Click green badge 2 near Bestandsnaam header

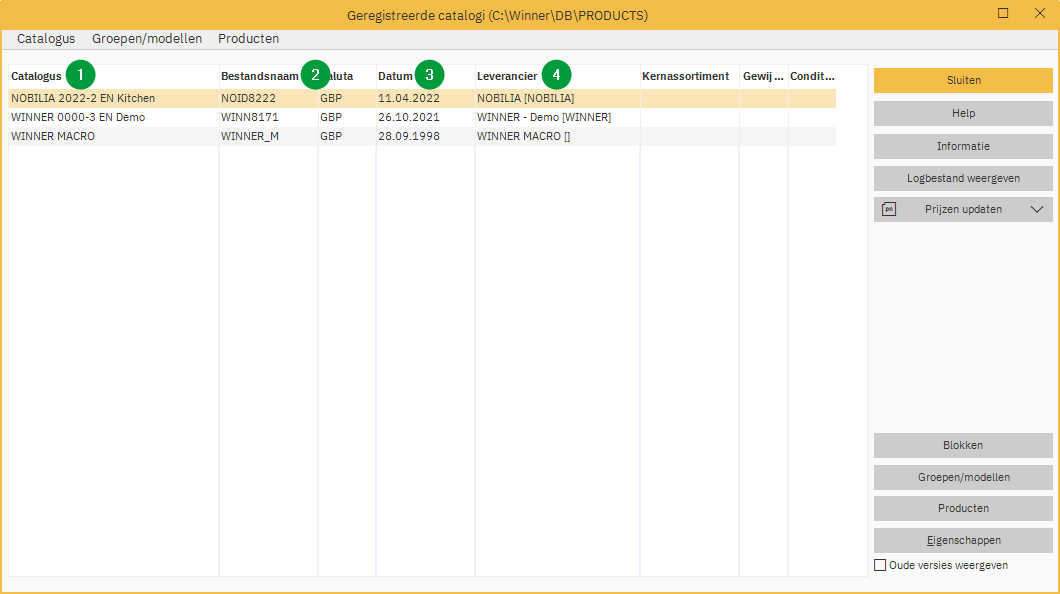pos(316,74)
